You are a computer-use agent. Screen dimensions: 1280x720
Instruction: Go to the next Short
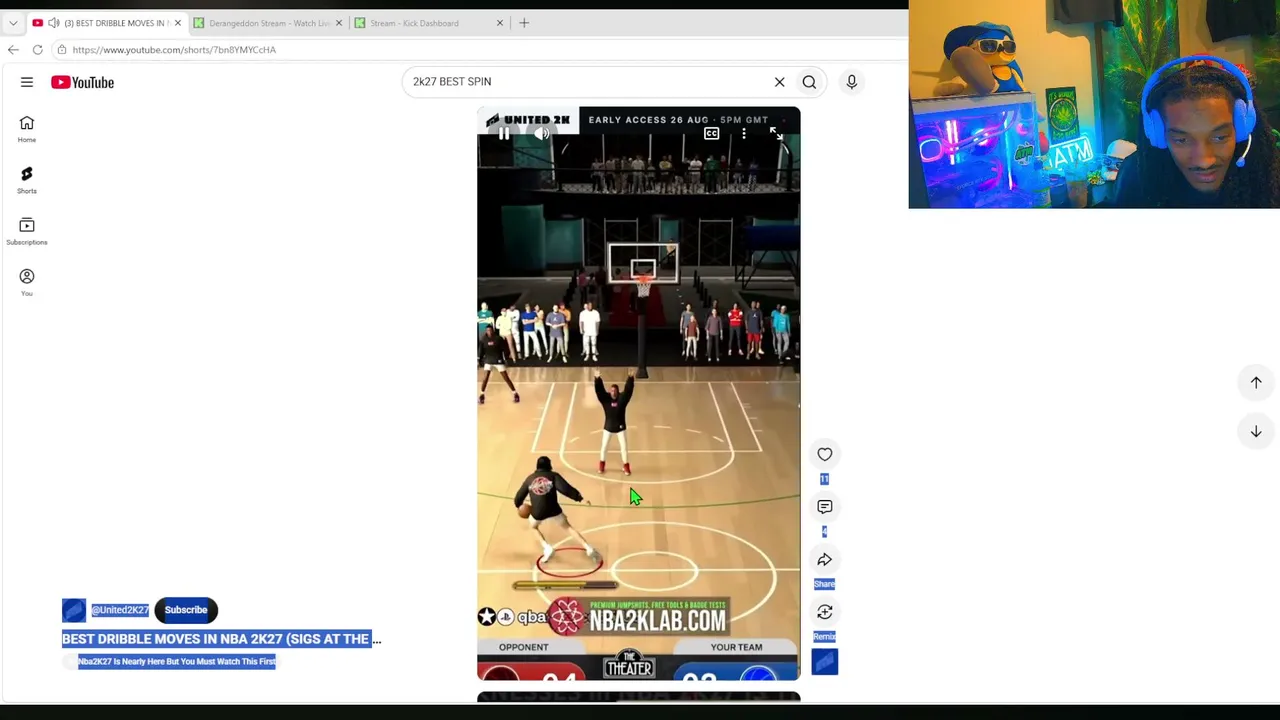tap(1256, 431)
